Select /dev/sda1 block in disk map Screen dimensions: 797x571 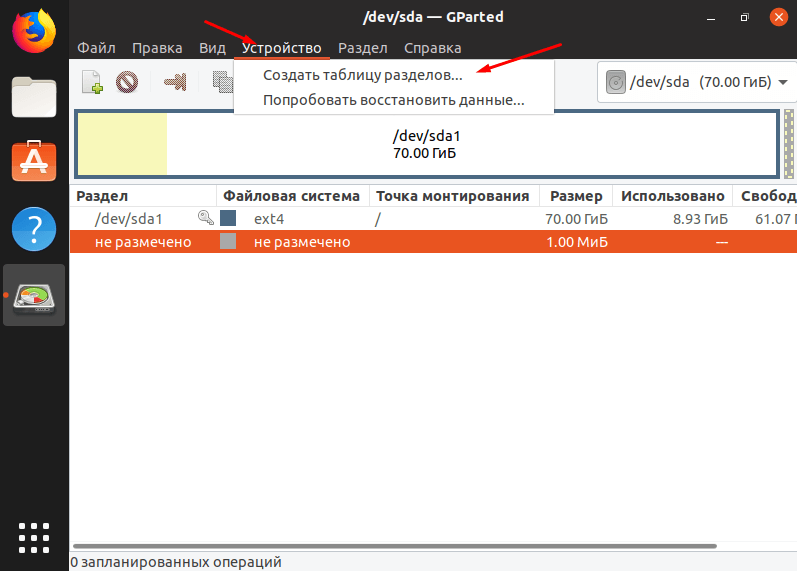[x=426, y=144]
